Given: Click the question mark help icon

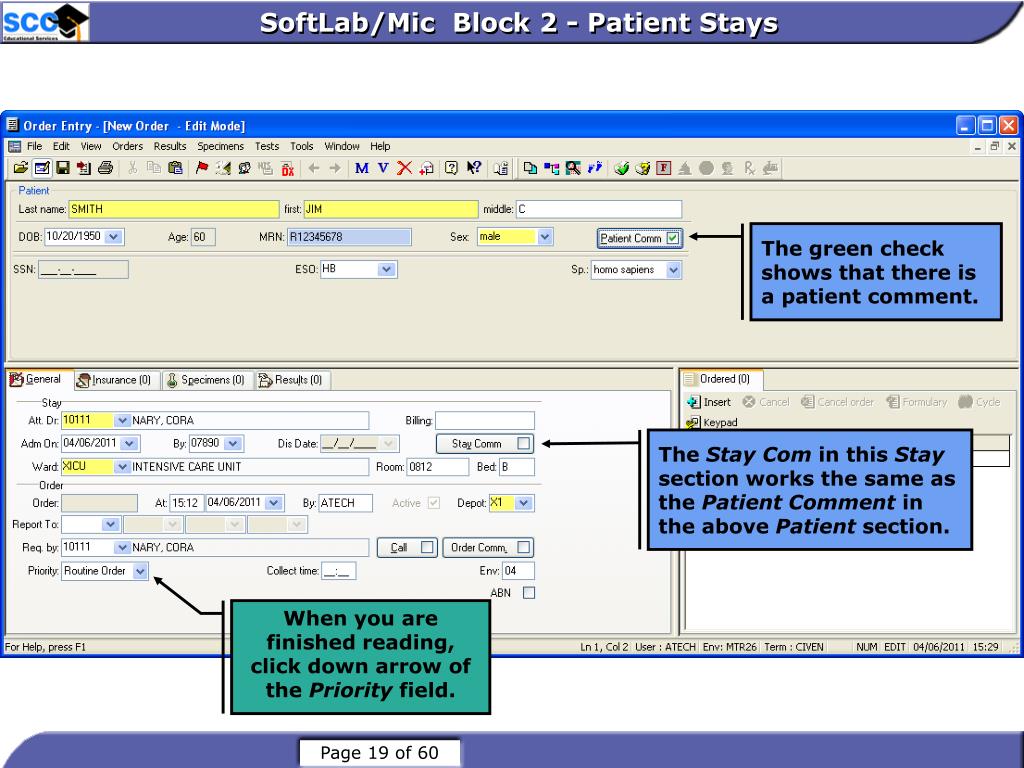Looking at the screenshot, I should click(451, 168).
